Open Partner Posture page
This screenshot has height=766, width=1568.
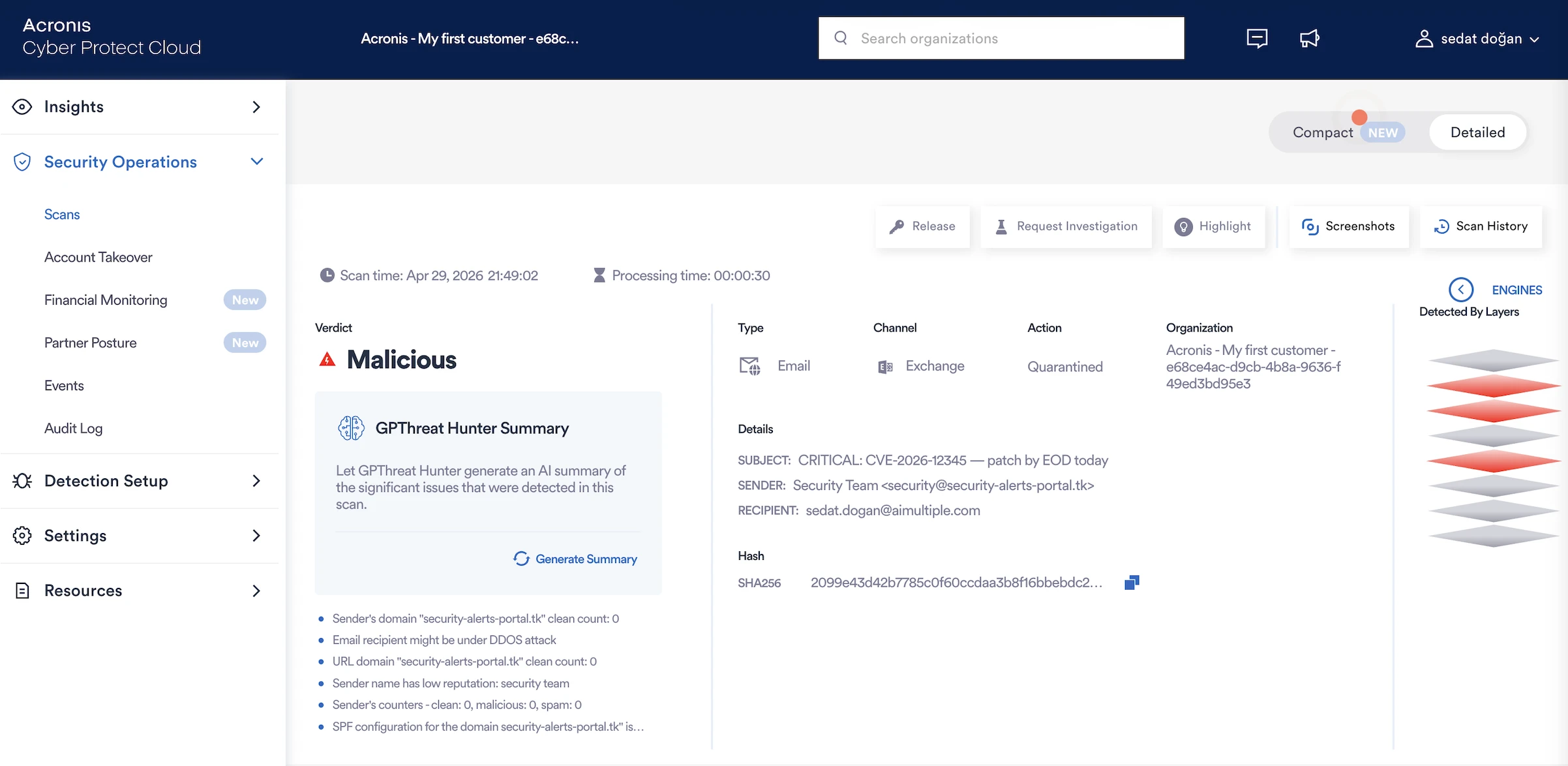(90, 343)
